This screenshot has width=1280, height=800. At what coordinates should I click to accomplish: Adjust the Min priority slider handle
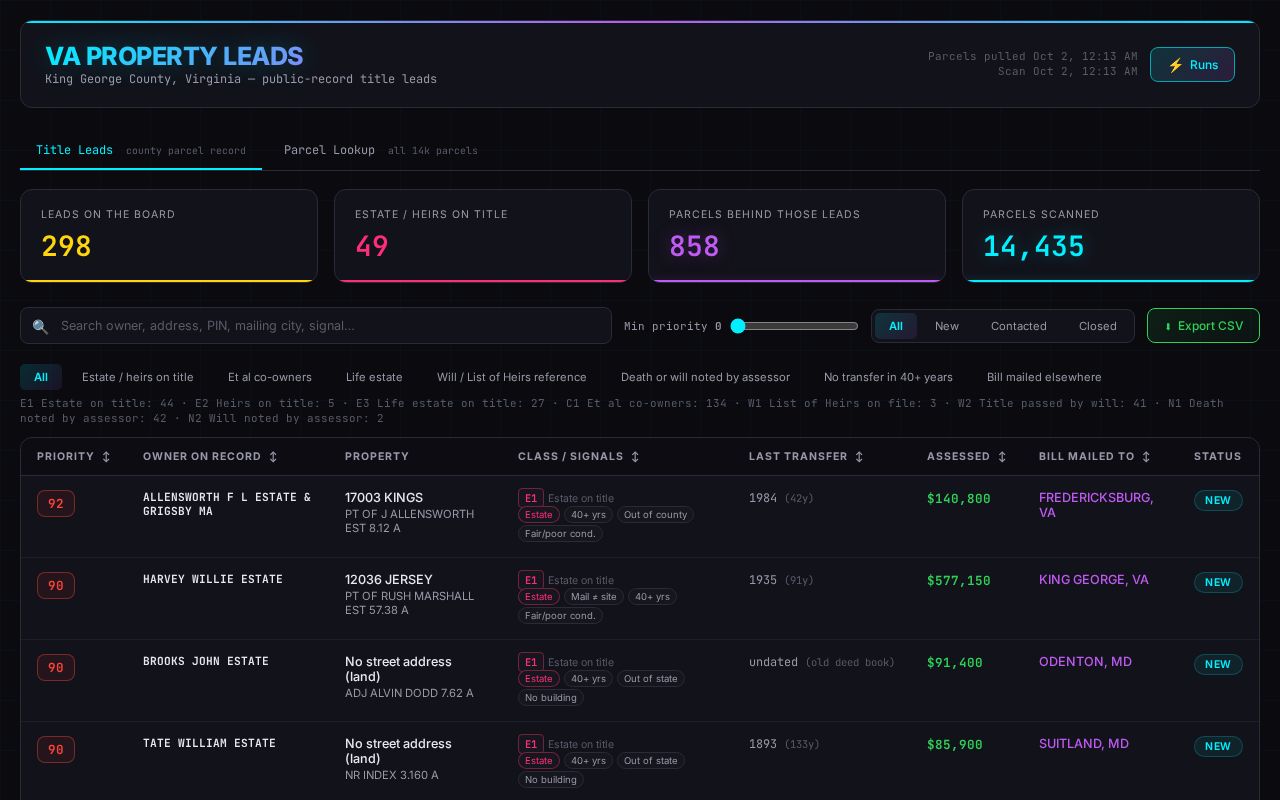click(x=738, y=326)
